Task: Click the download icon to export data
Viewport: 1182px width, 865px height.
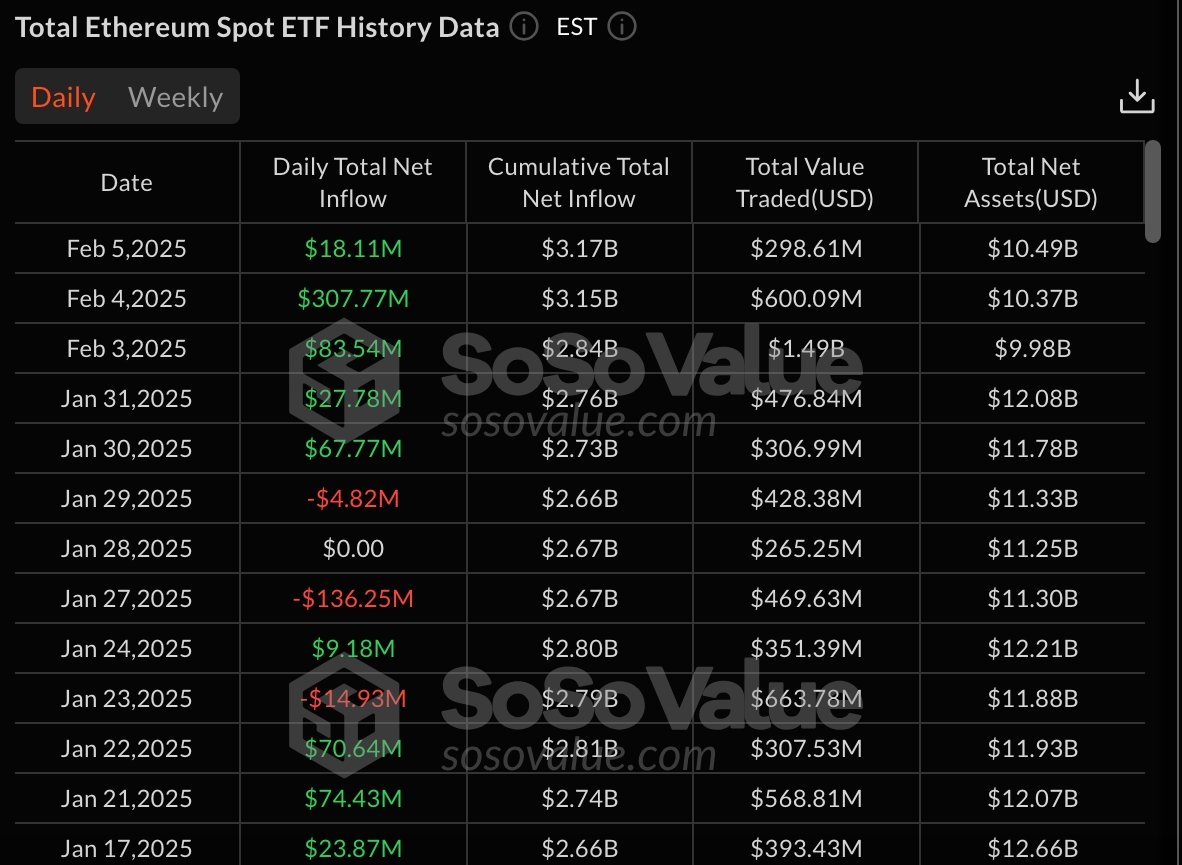Action: pos(1138,96)
